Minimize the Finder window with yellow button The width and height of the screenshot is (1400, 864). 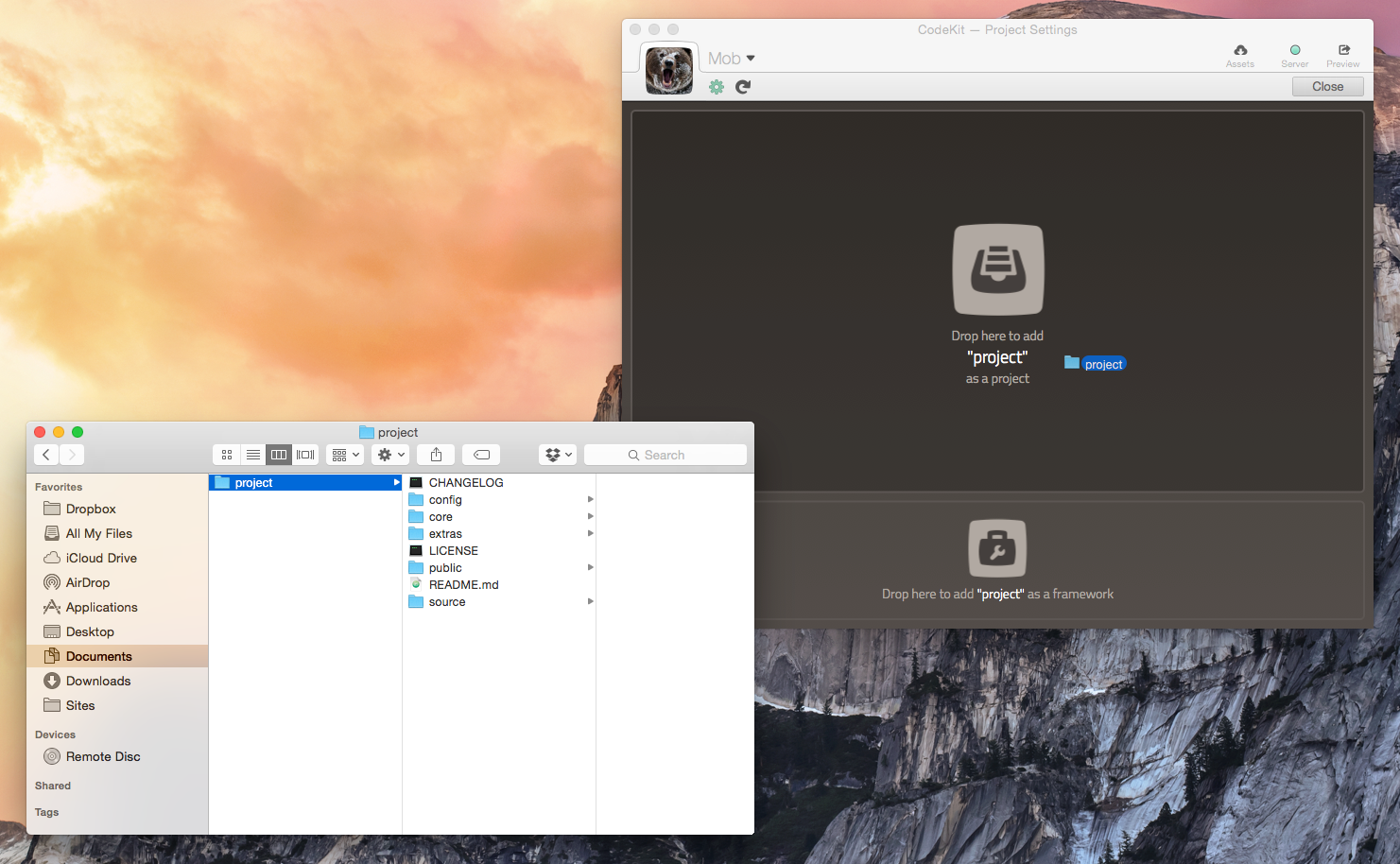59,432
